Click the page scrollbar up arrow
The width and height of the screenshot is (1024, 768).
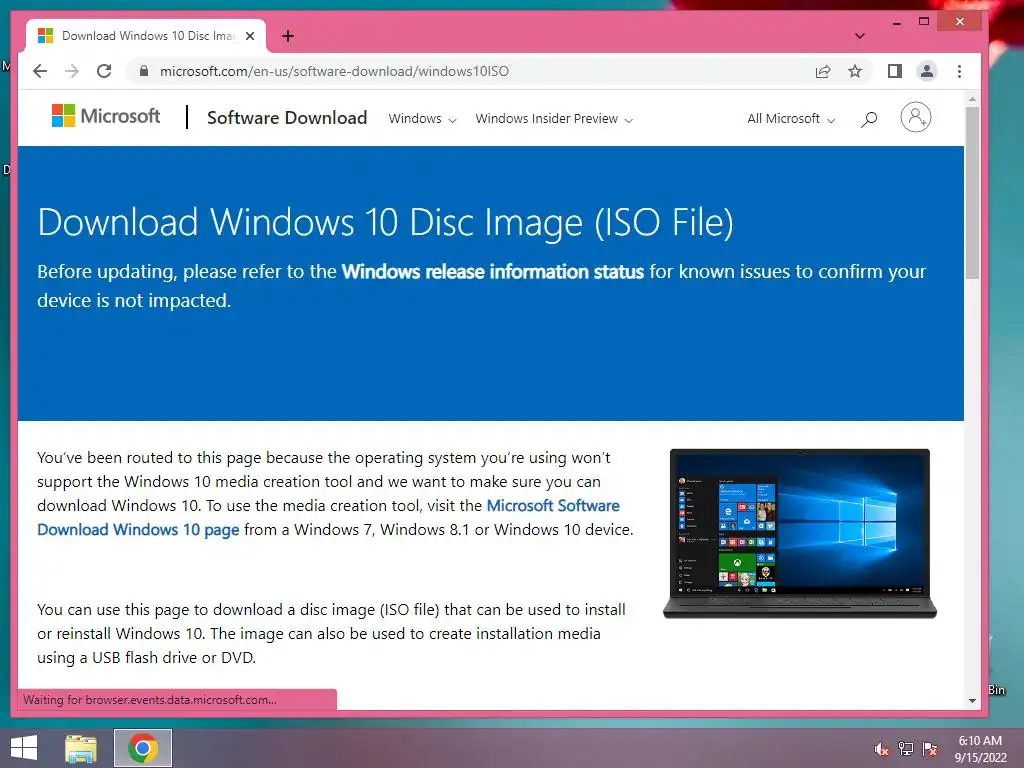tap(972, 99)
